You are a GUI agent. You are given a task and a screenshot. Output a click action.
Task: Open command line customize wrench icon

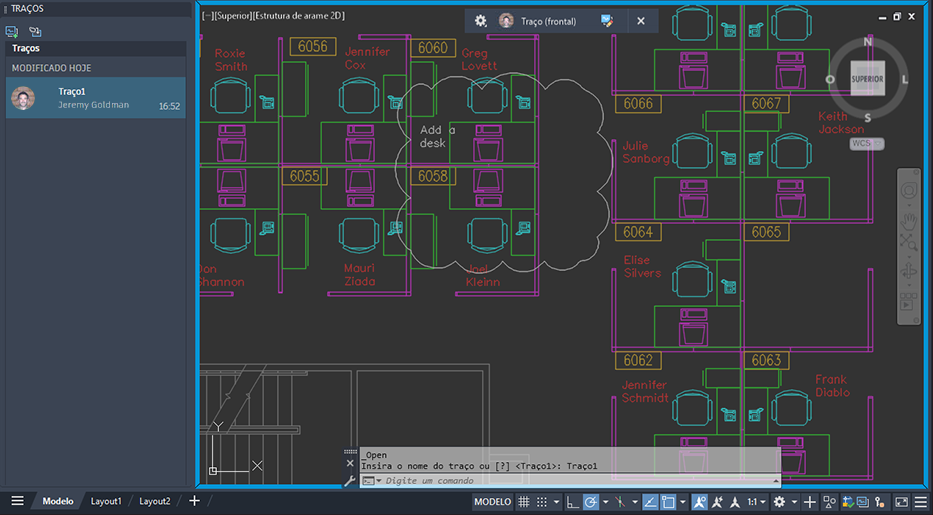[350, 481]
